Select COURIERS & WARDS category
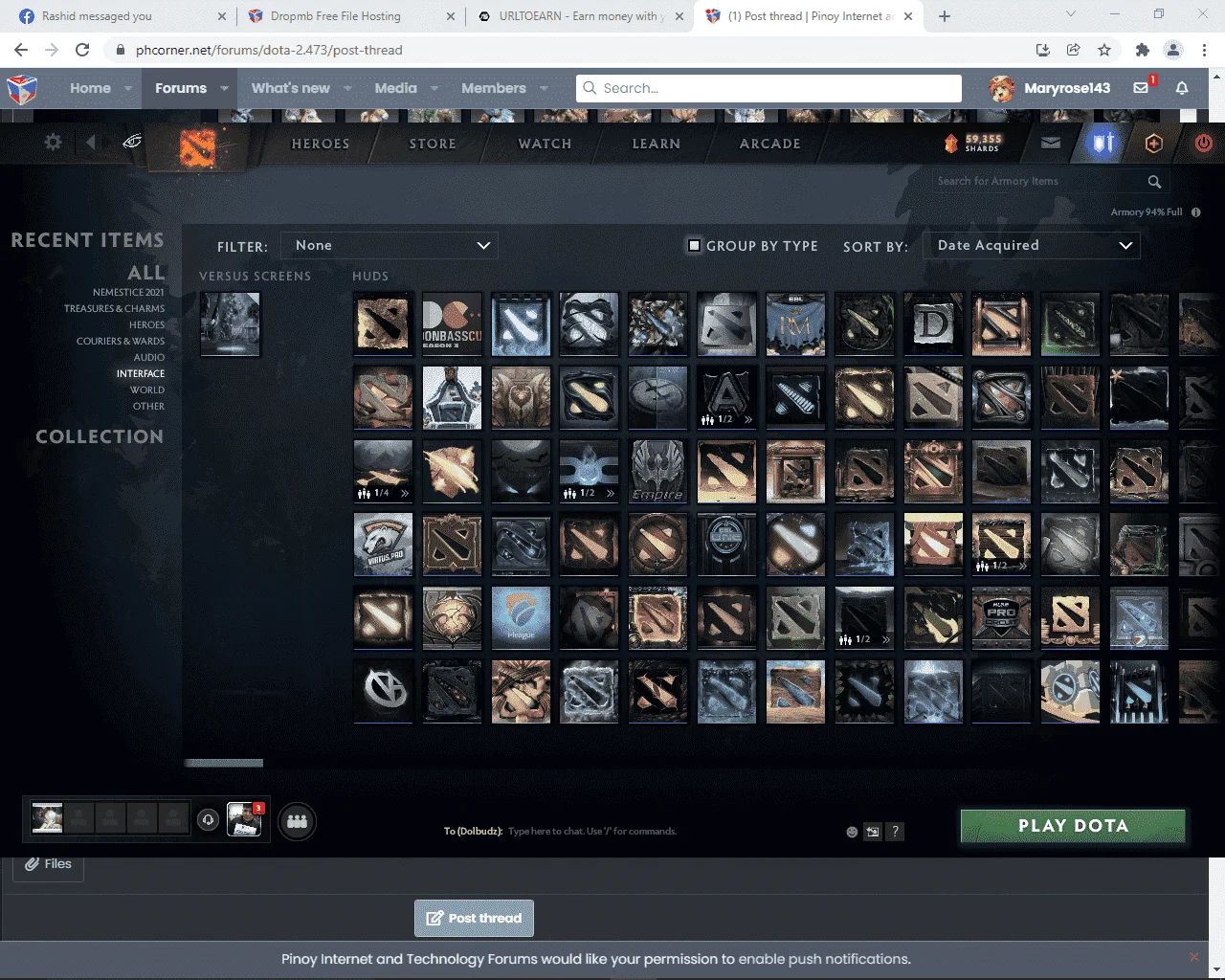The height and width of the screenshot is (980, 1225). (121, 342)
